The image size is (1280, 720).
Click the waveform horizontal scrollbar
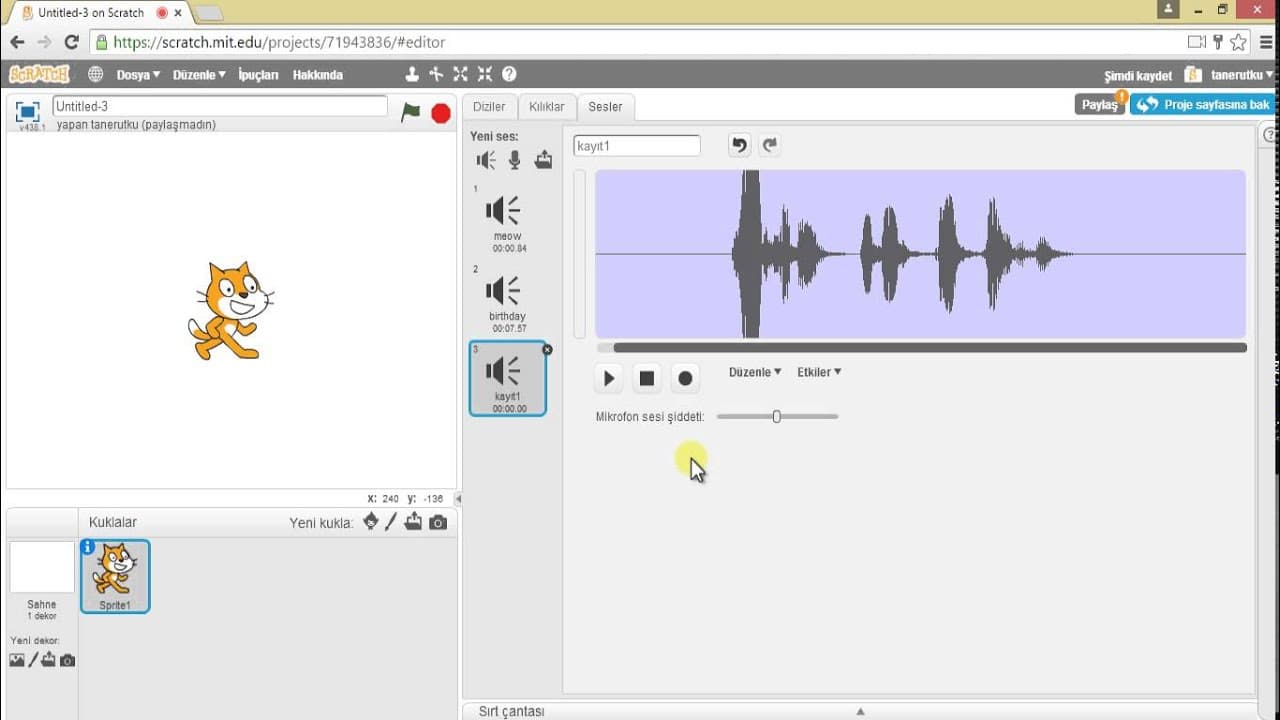point(930,348)
